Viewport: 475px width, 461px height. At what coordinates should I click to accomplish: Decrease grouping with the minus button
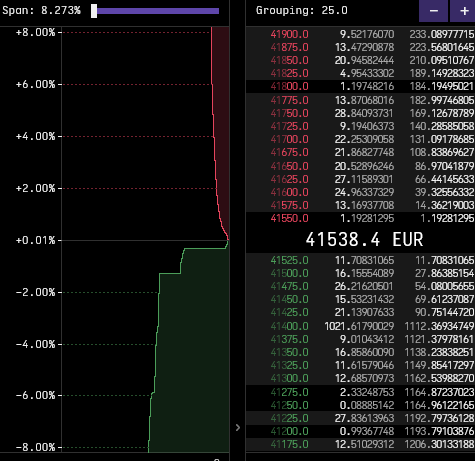[433, 11]
